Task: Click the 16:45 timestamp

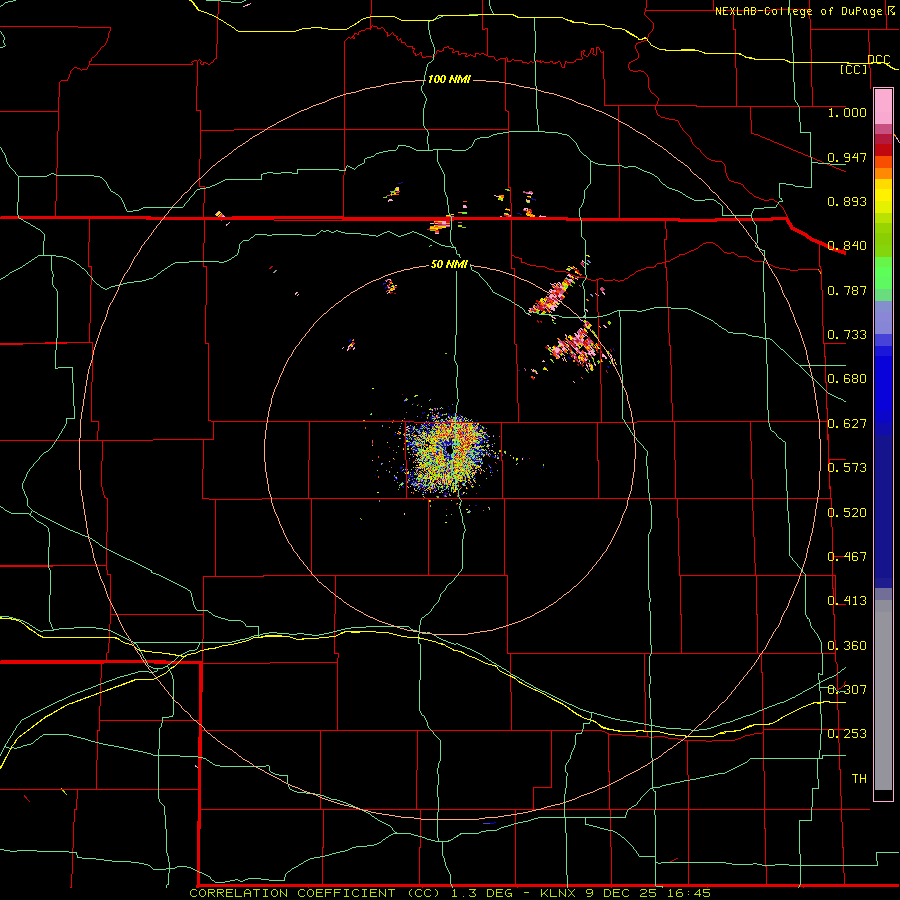Action: tap(690, 893)
